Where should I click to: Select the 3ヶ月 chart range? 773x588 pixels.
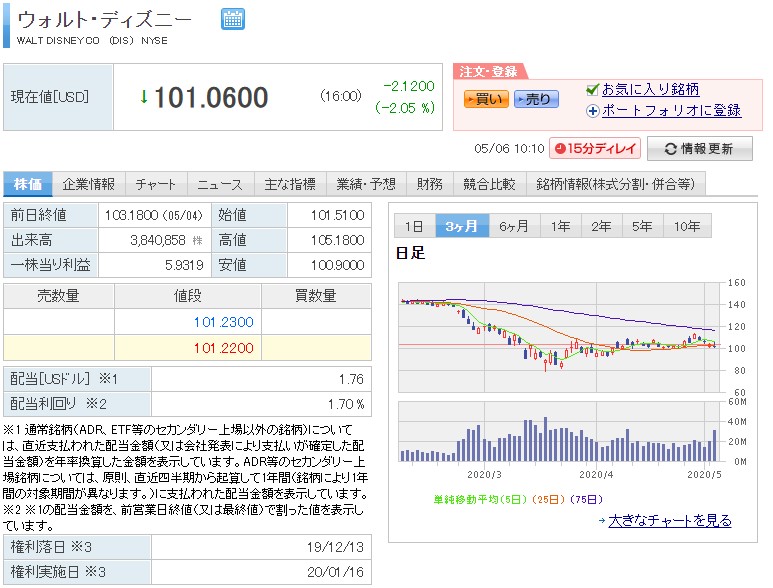[462, 226]
